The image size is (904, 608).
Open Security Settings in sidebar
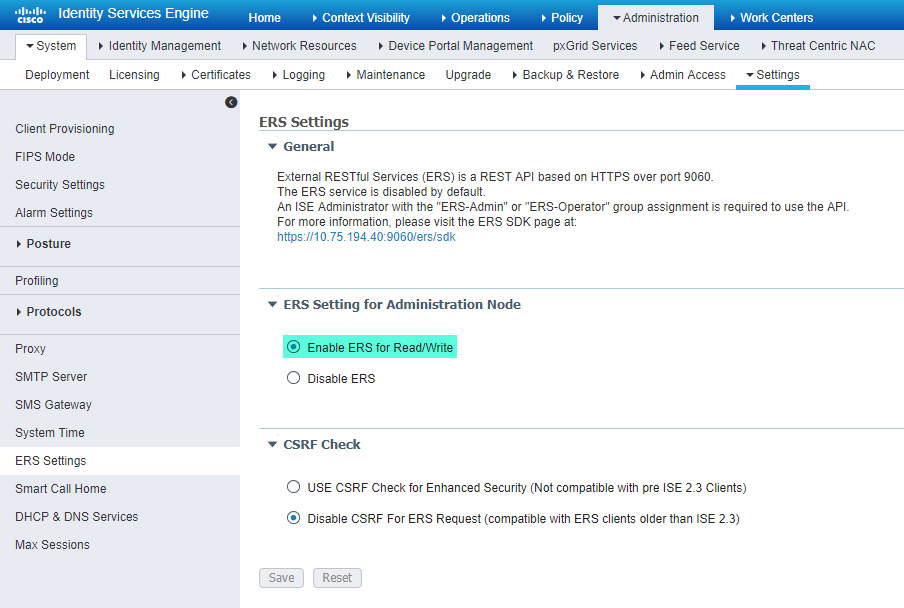click(60, 184)
